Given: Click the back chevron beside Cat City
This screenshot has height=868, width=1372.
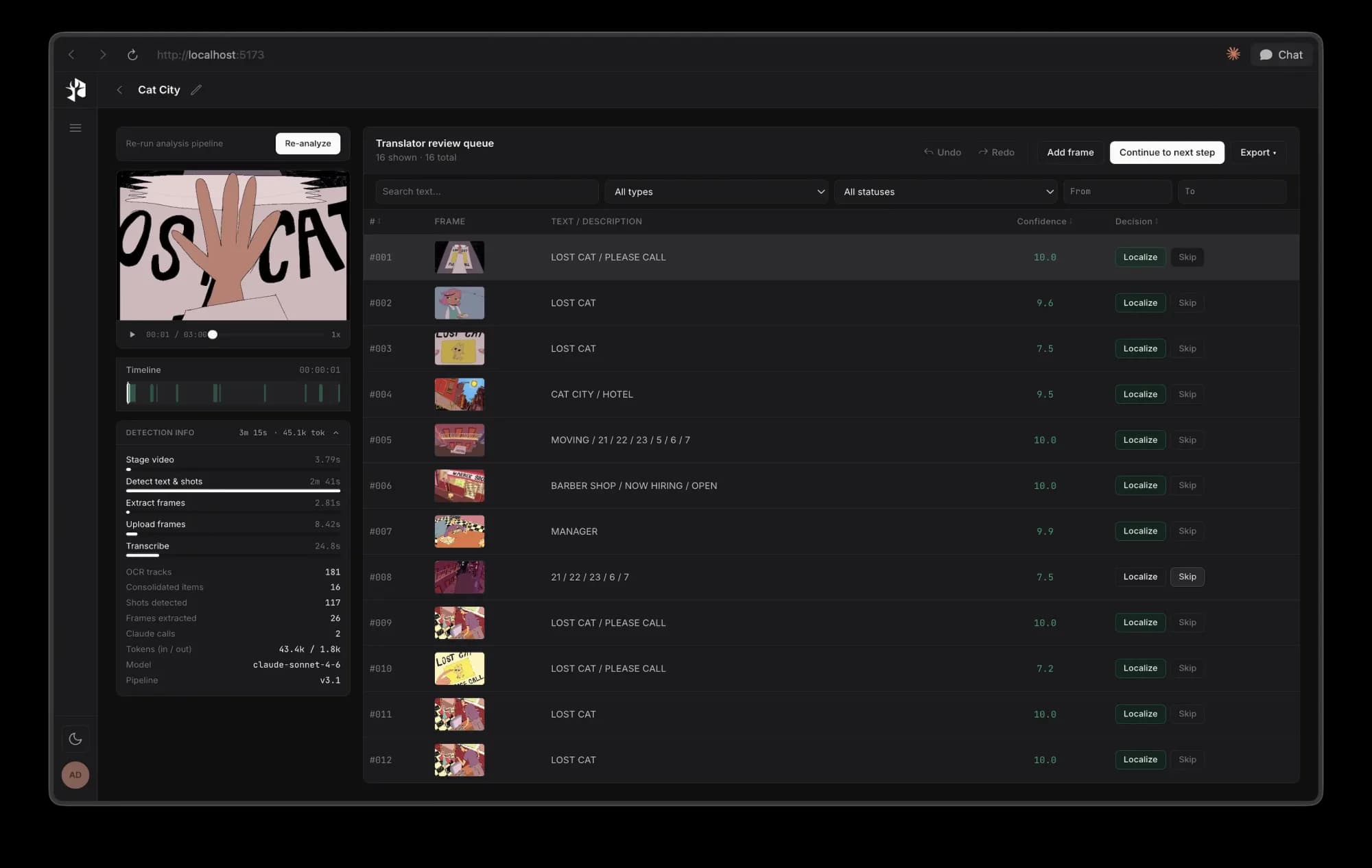Looking at the screenshot, I should coord(120,90).
